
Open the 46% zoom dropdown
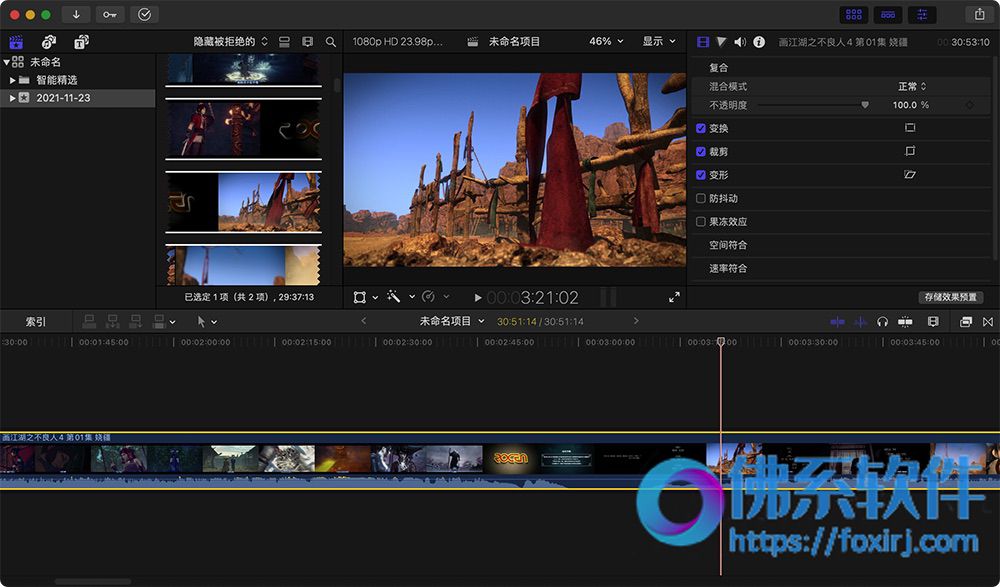click(x=606, y=41)
